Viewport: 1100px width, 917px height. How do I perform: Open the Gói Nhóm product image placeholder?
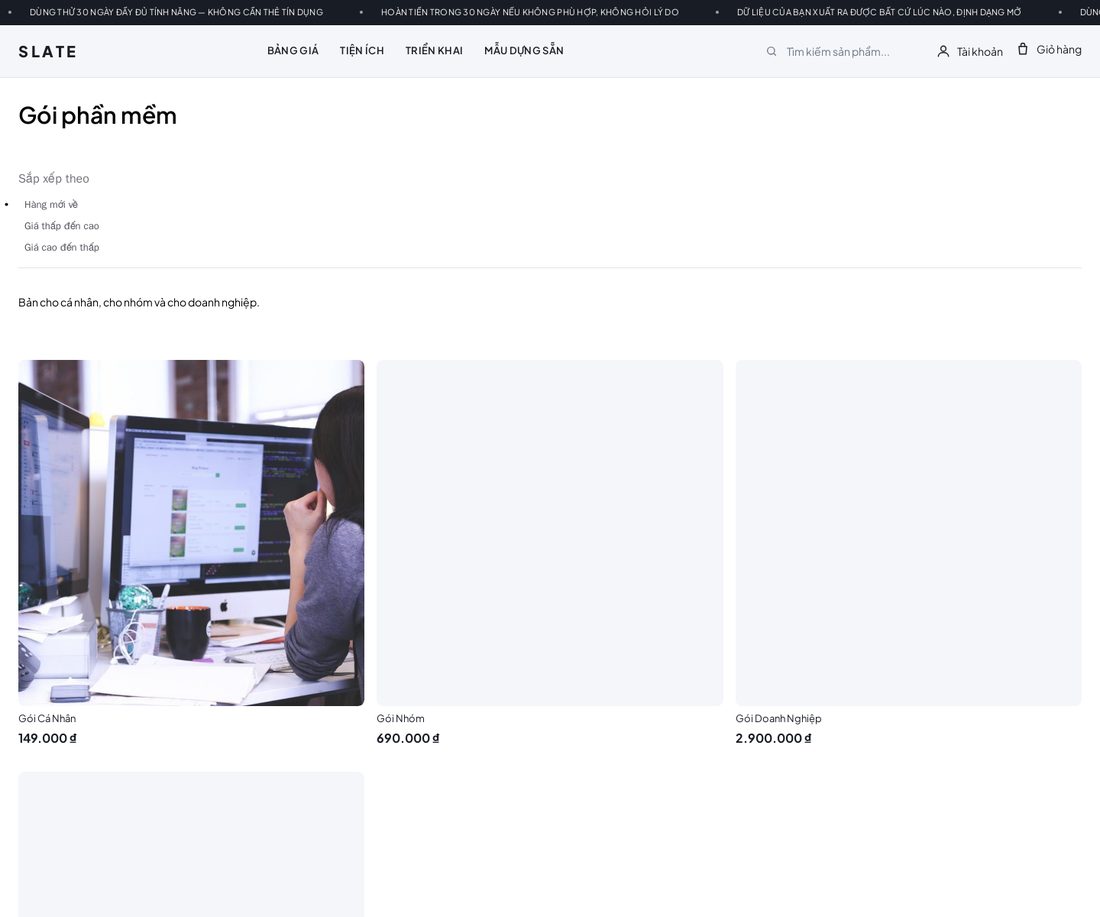coord(549,533)
